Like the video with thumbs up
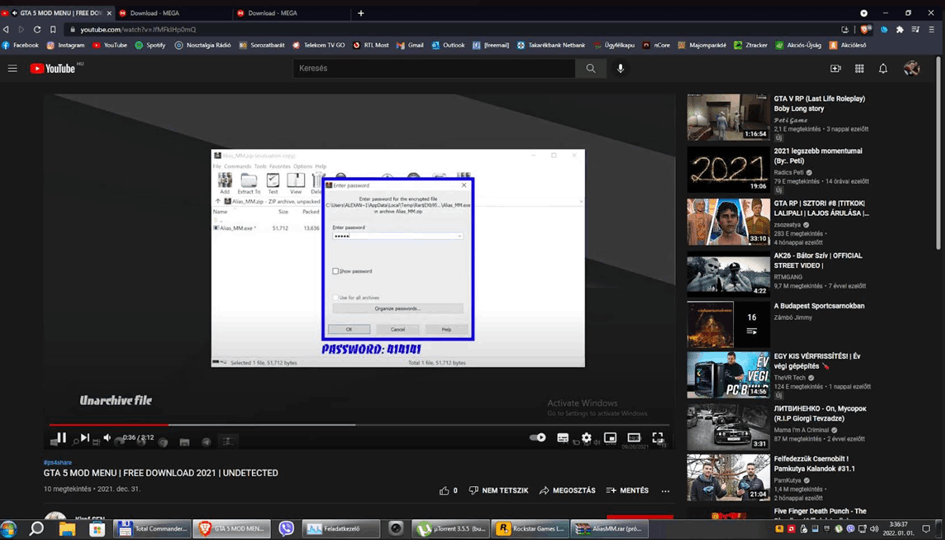Screen dimensions: 945x540 coord(445,491)
